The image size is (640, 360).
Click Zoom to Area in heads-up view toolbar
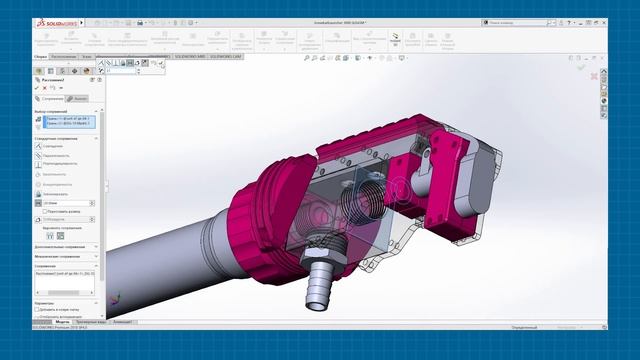(314, 58)
